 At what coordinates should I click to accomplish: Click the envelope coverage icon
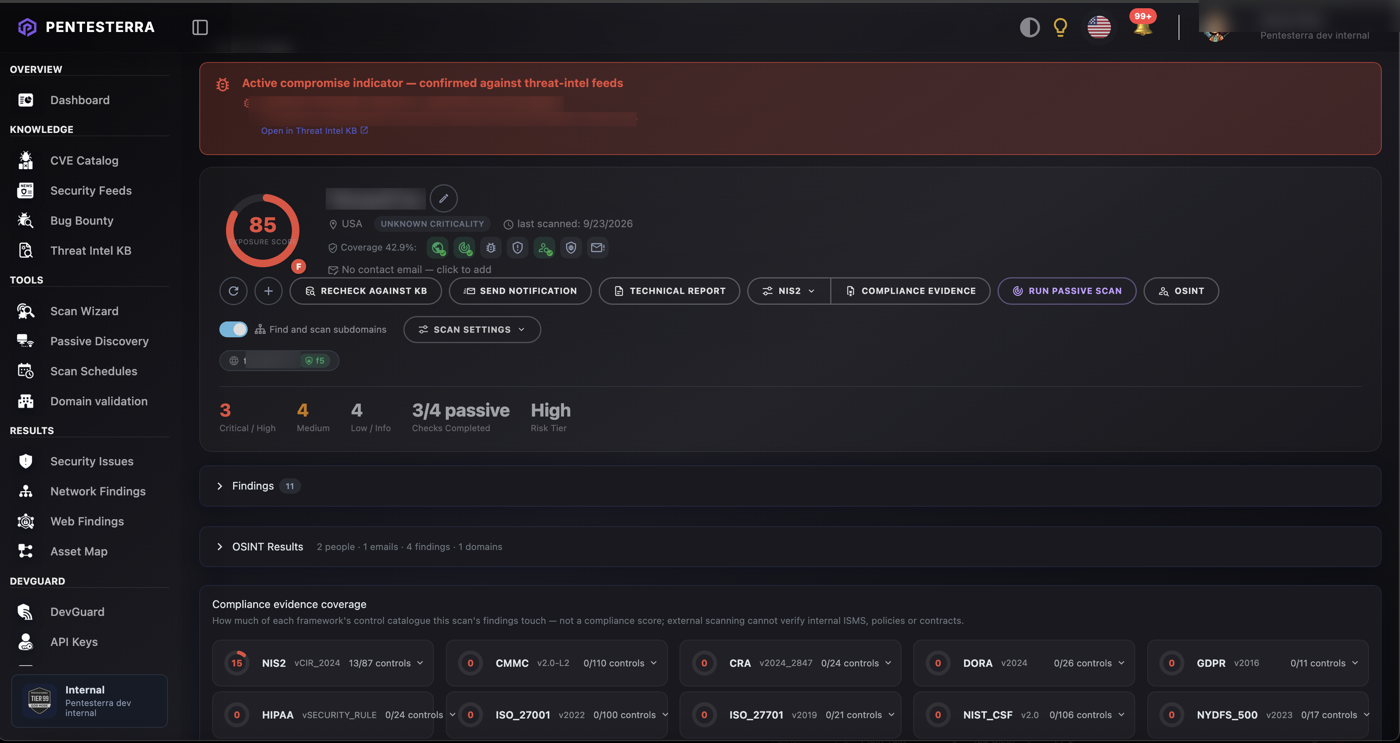tap(597, 248)
